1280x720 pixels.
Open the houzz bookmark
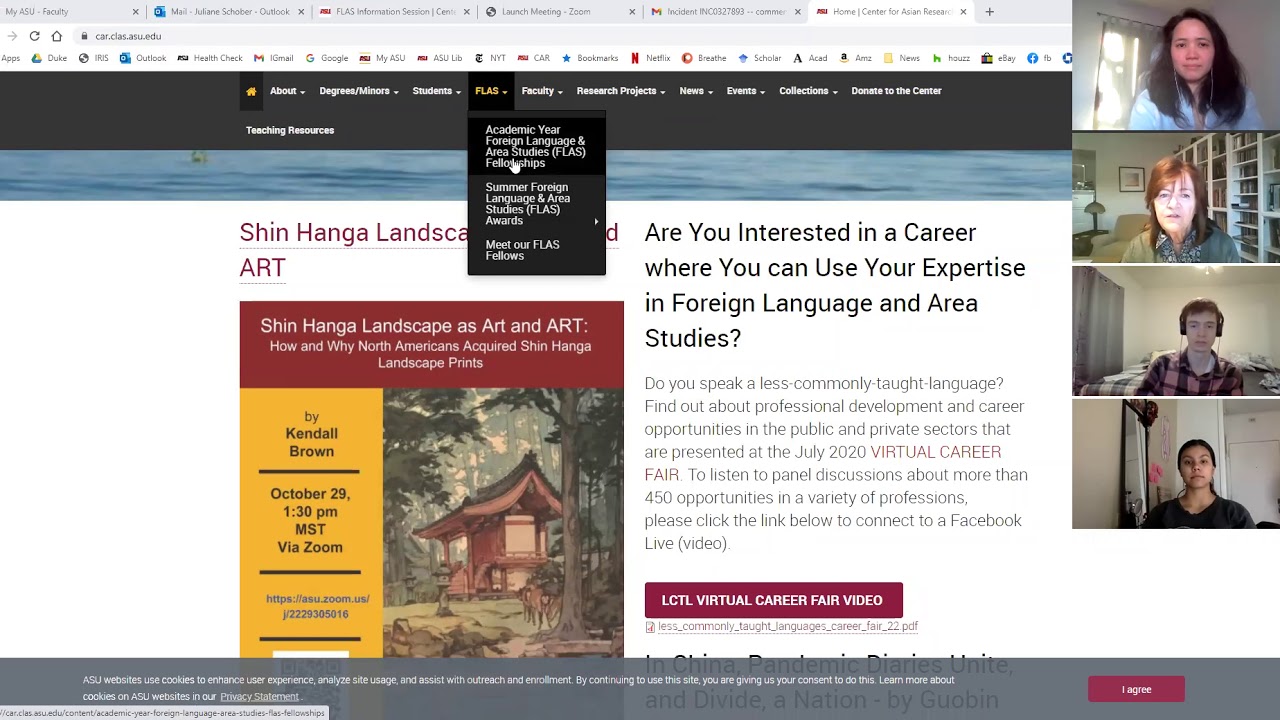point(951,58)
